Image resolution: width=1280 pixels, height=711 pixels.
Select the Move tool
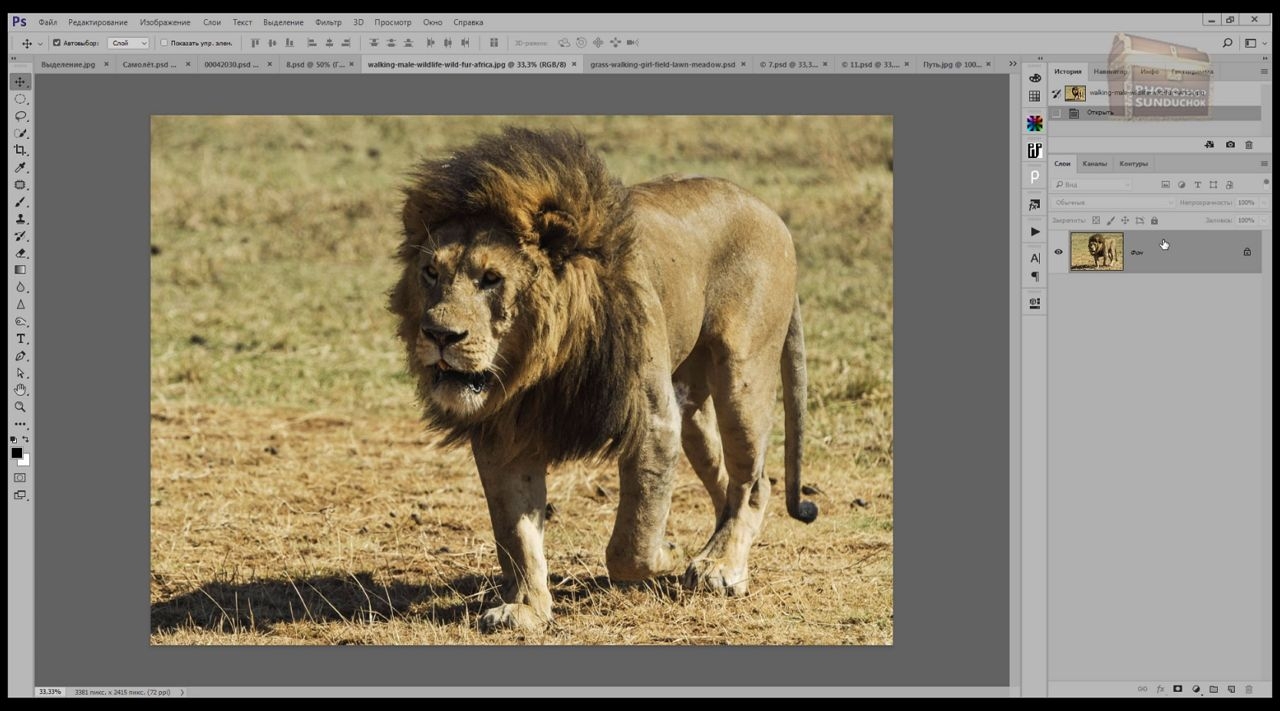coord(20,82)
